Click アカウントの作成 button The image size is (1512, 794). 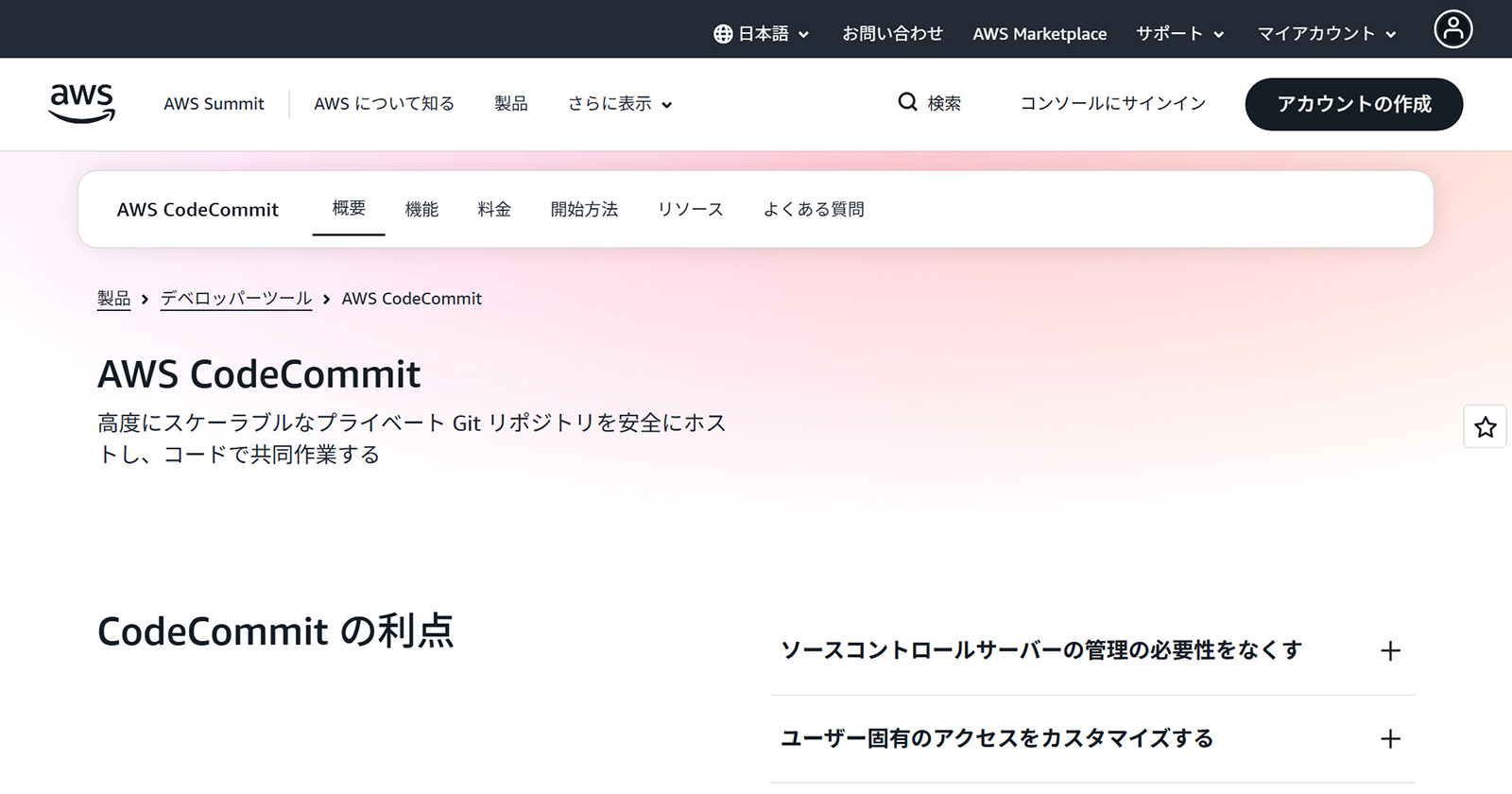pyautogui.click(x=1354, y=104)
